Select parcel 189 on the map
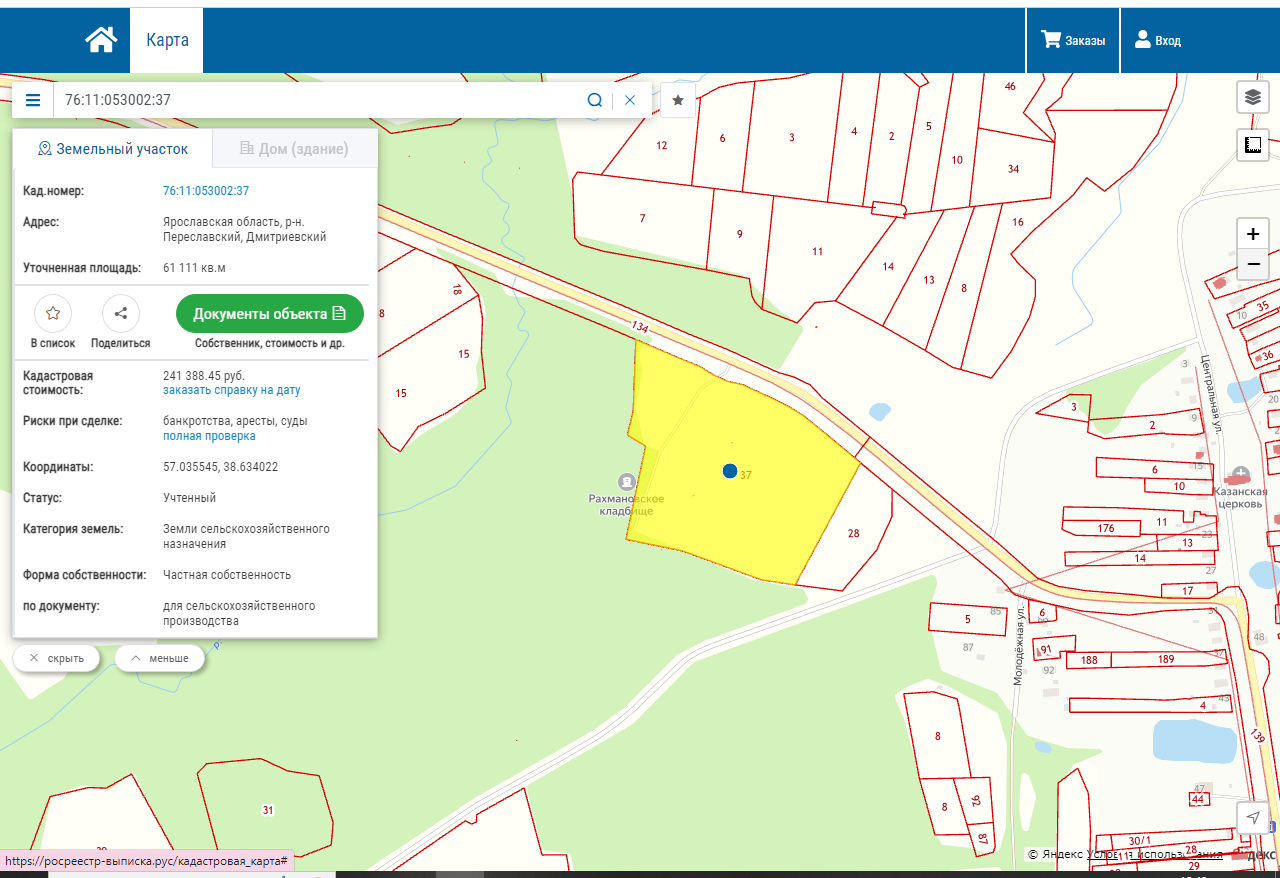The image size is (1280, 878). (x=1166, y=659)
